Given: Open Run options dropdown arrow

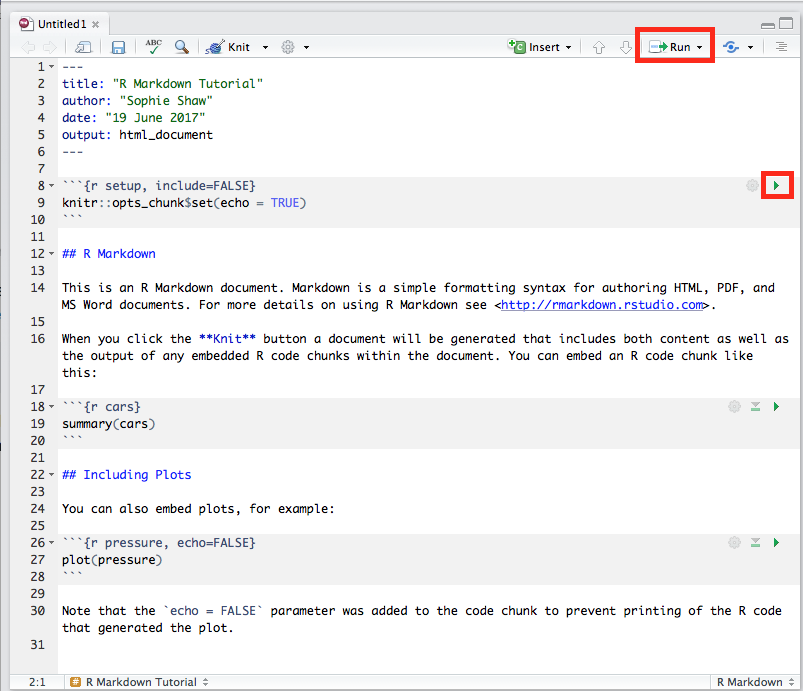Looking at the screenshot, I should [x=700, y=47].
